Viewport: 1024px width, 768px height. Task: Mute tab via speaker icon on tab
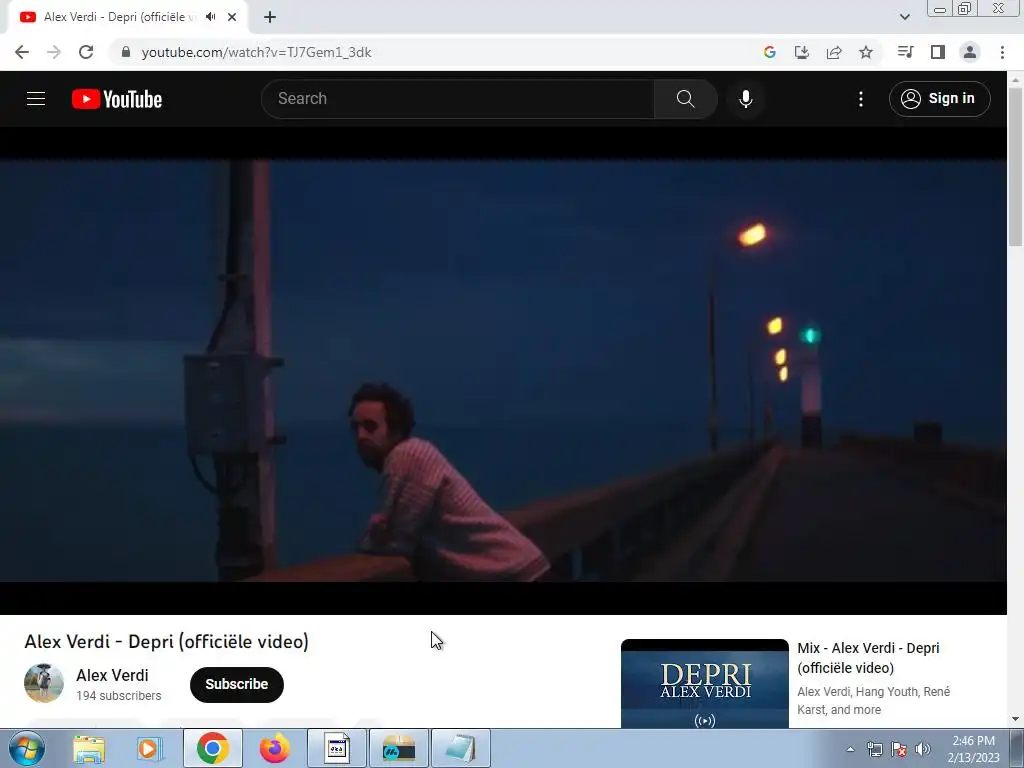tap(210, 17)
